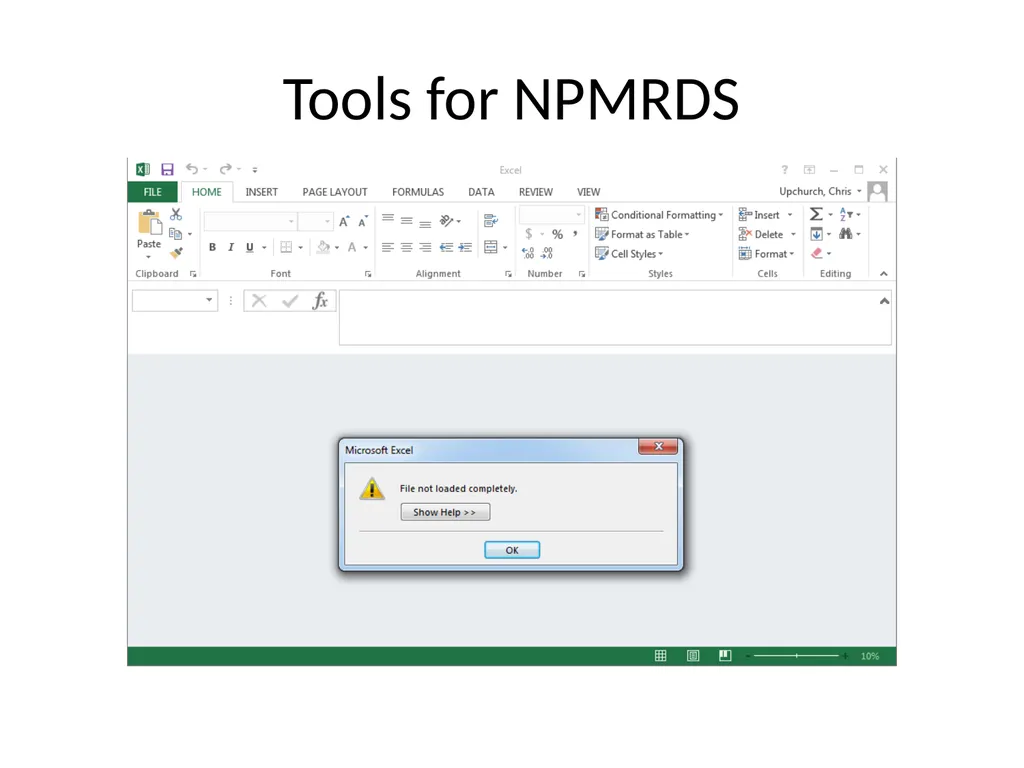The height and width of the screenshot is (768, 1024).
Task: Click the Cut scissors icon
Action: click(x=176, y=214)
